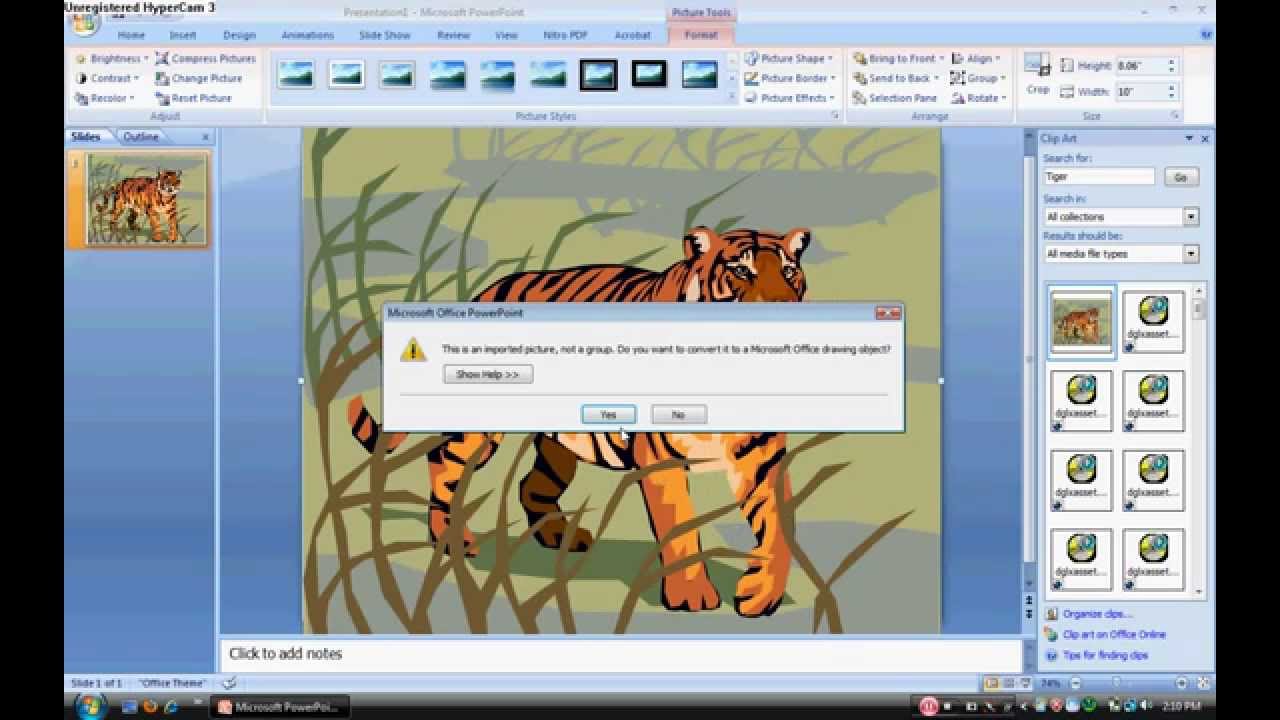Open the Organize clips link

[1099, 614]
